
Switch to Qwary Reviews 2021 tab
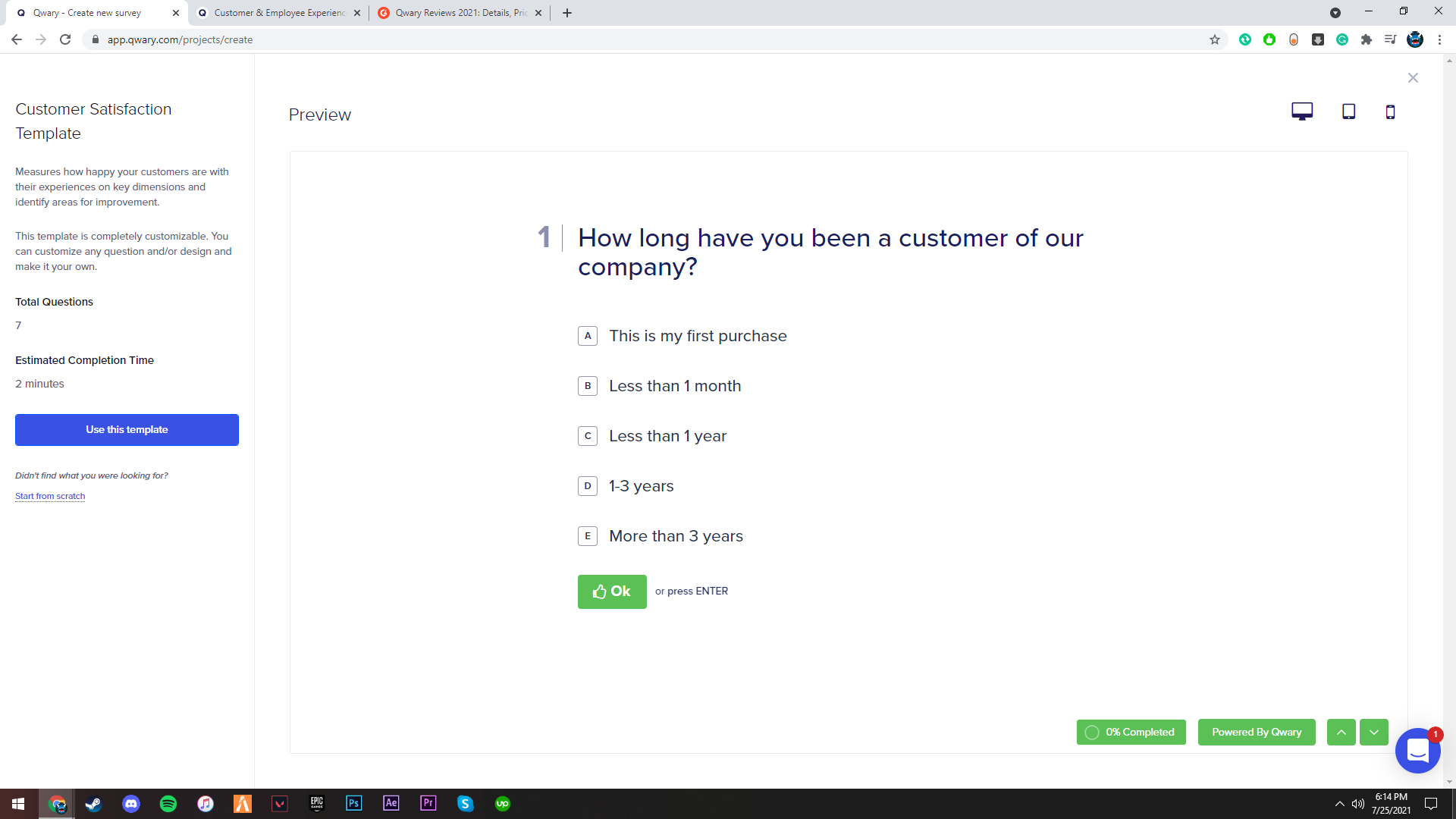coord(460,13)
